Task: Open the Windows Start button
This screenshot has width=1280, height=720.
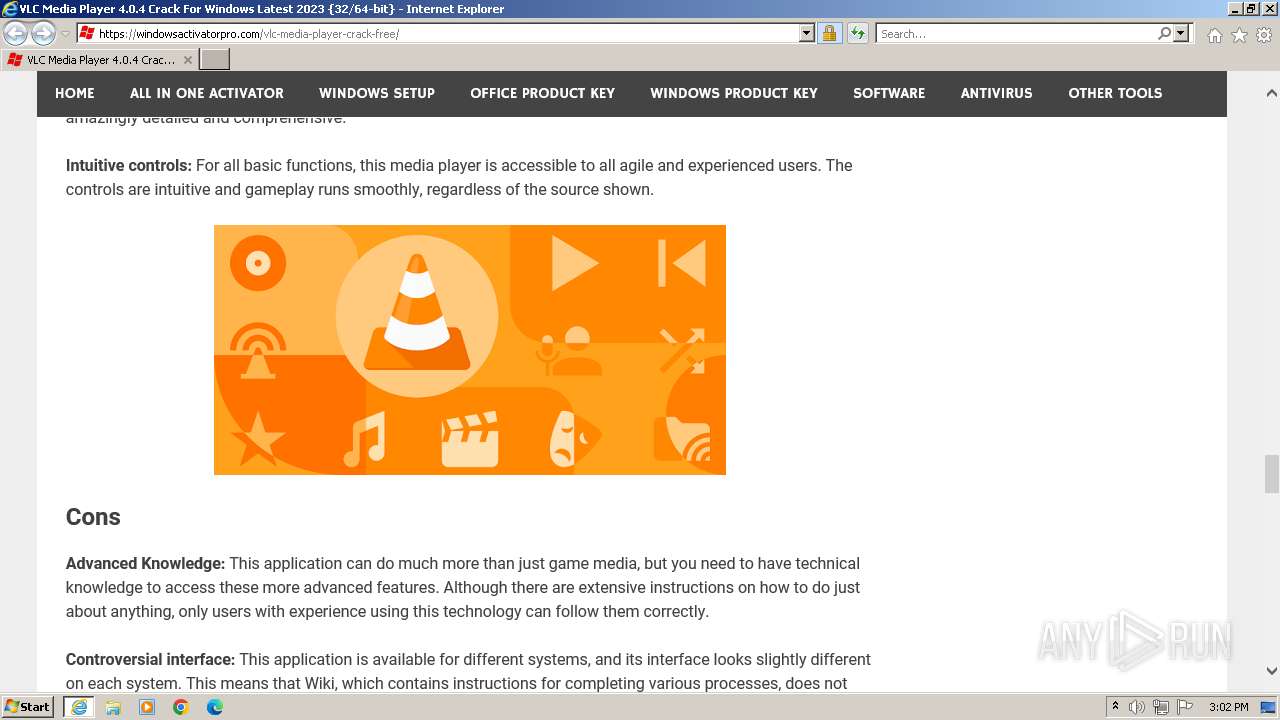Action: coord(28,706)
